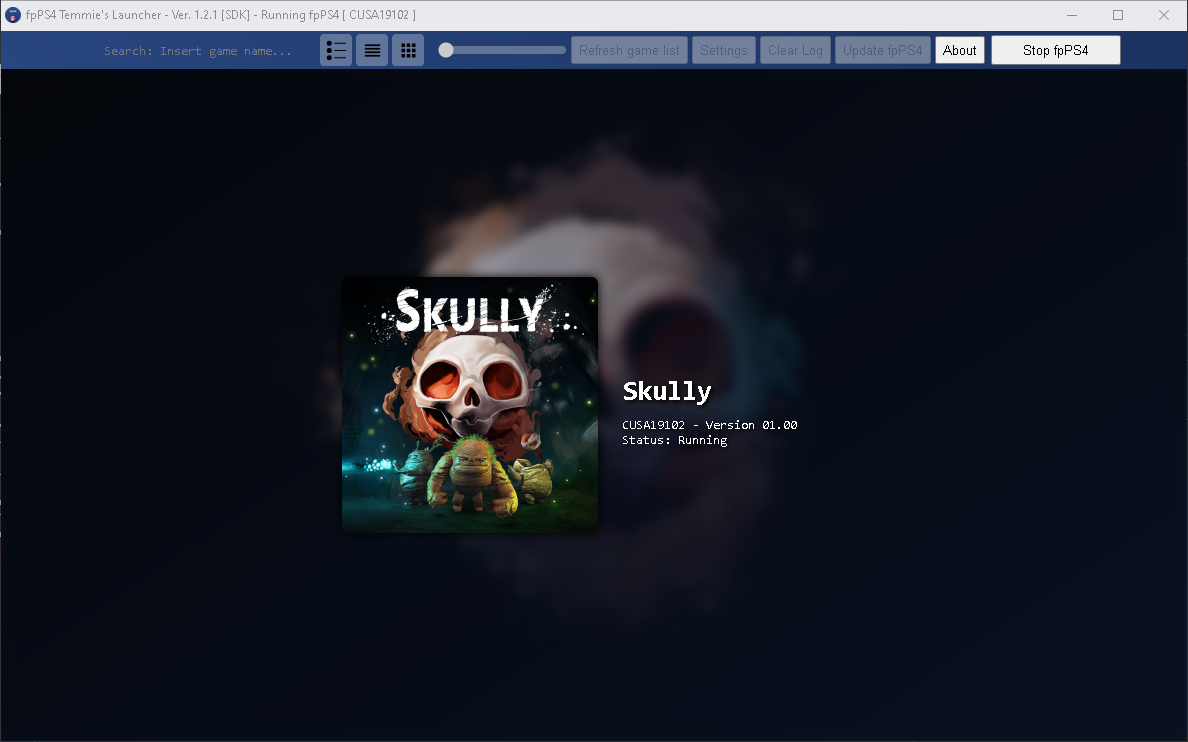Select the Skully game cover art
Image resolution: width=1188 pixels, height=742 pixels.
[x=469, y=404]
